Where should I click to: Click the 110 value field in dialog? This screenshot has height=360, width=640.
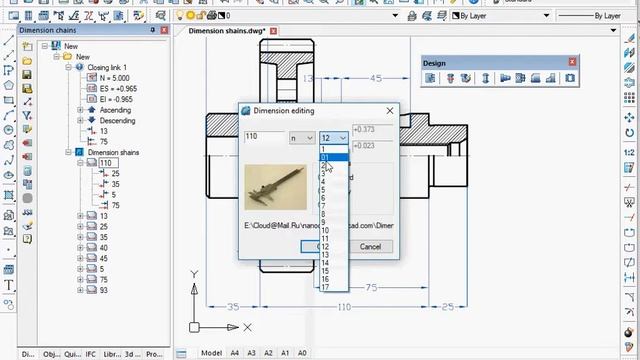(x=264, y=137)
